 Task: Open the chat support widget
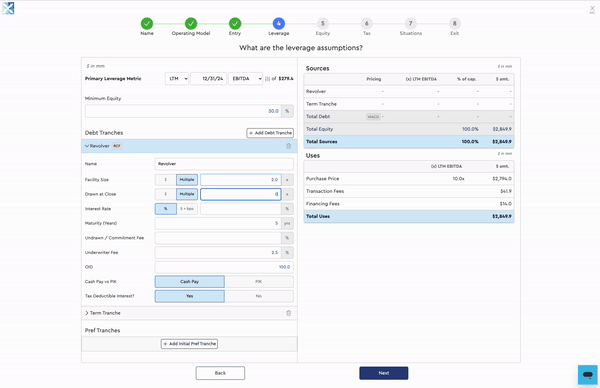[x=587, y=375]
